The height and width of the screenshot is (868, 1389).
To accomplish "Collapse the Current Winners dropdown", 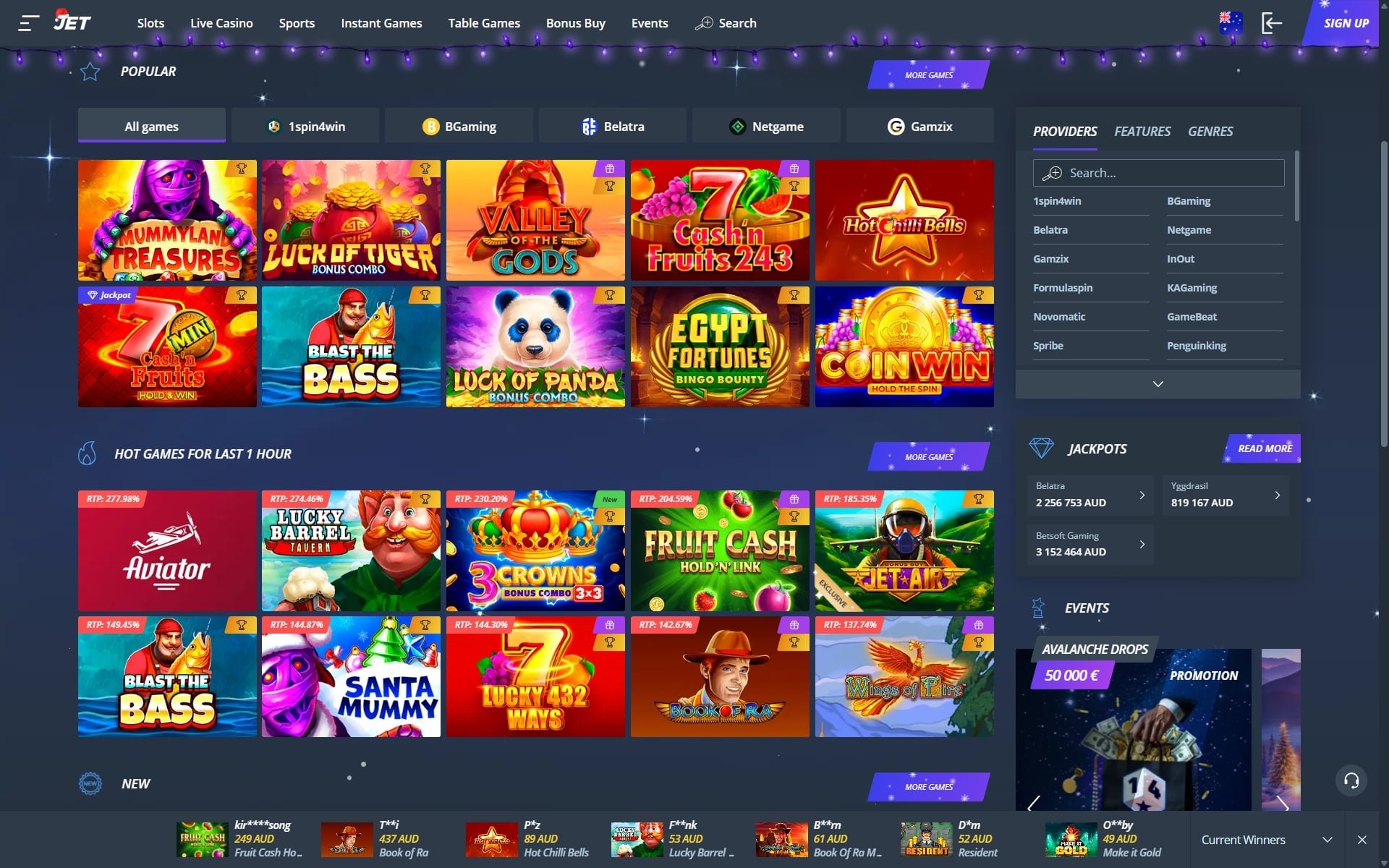I will coord(1327,840).
